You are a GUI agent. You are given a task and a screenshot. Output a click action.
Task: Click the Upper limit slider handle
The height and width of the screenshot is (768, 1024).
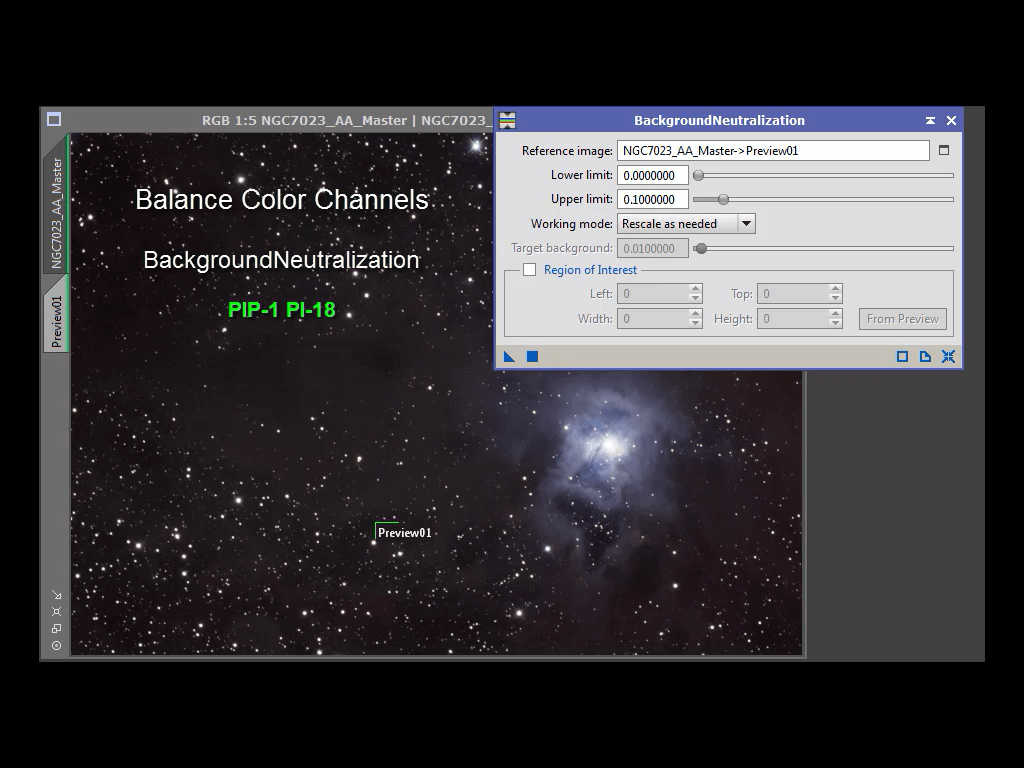tap(723, 200)
